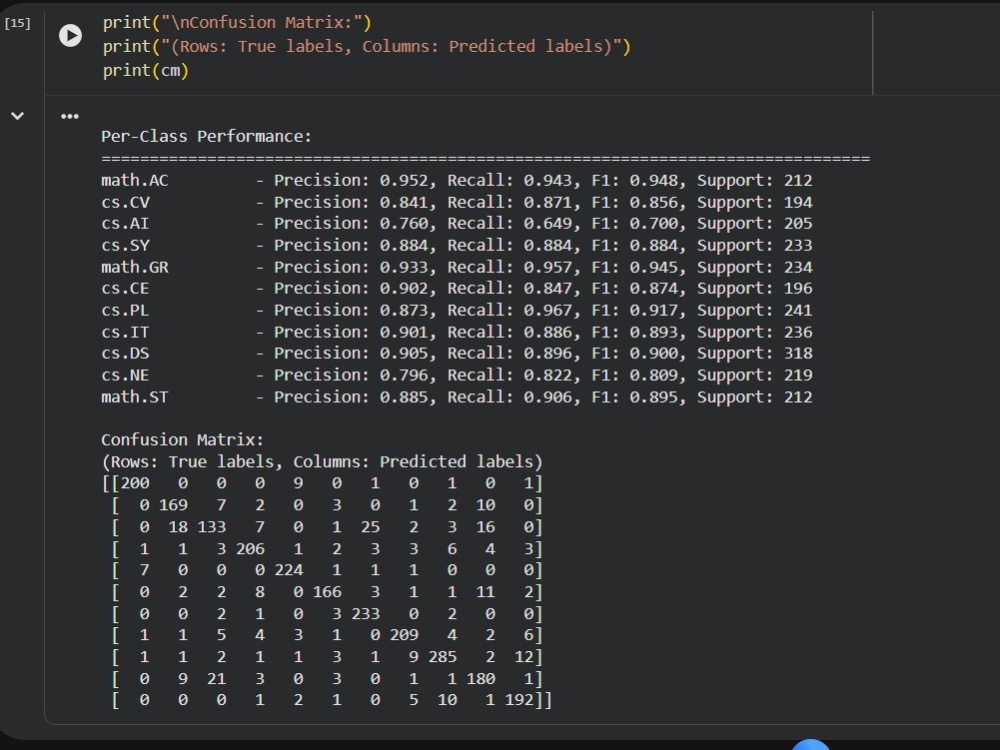Click the matrix diagonal value 180
Image resolution: width=1000 pixels, height=750 pixels.
click(480, 679)
